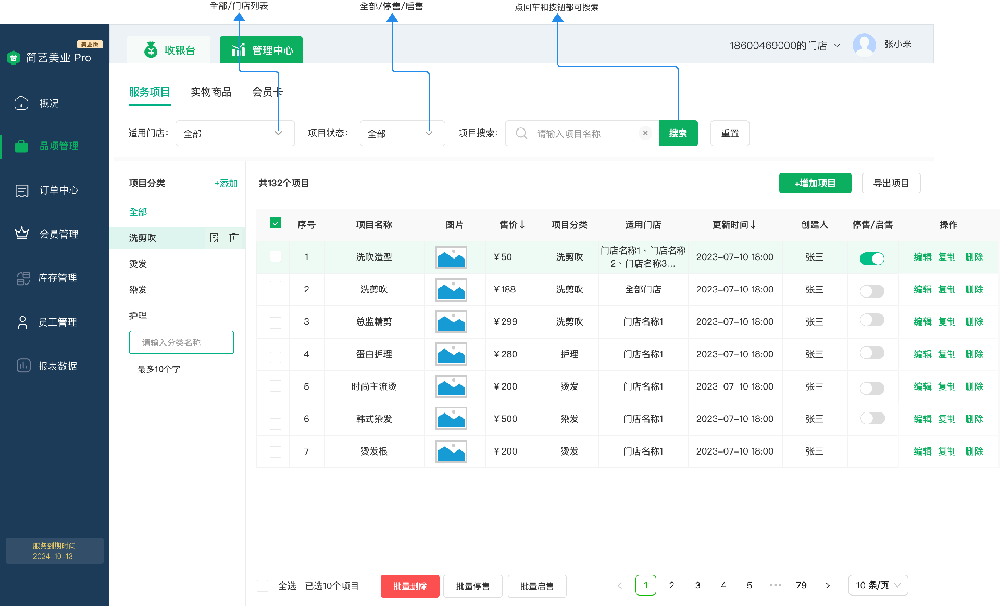Click the thumbnail image for 洗吹造型

pos(452,258)
